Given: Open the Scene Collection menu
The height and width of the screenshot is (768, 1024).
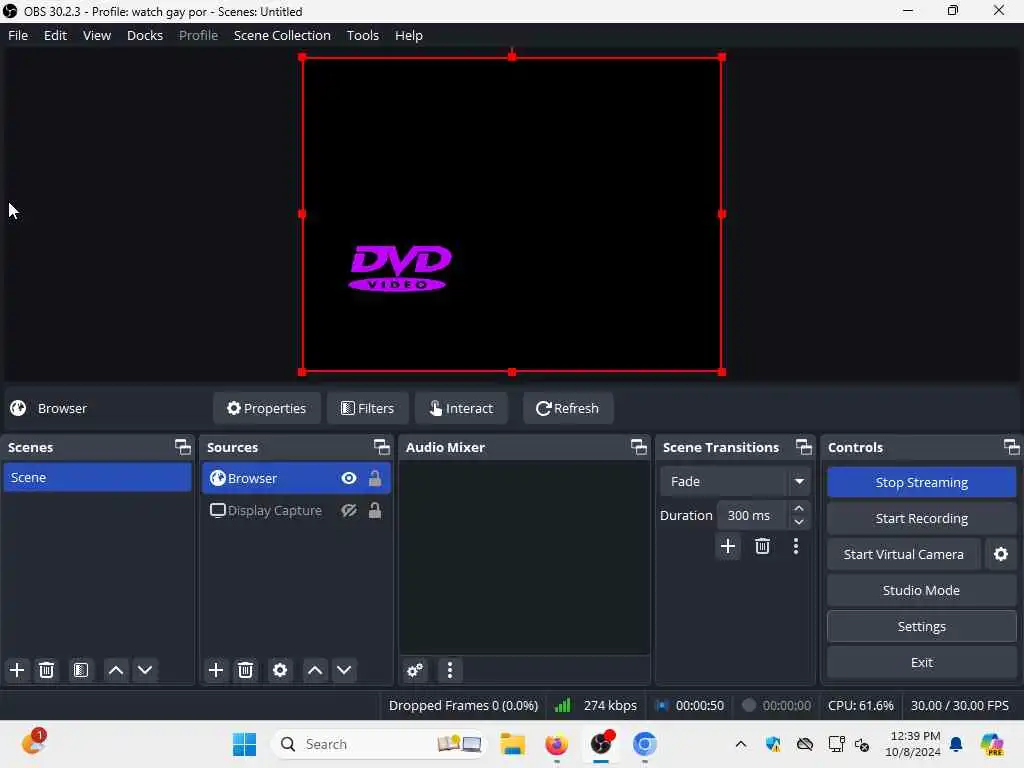Looking at the screenshot, I should coord(282,35).
